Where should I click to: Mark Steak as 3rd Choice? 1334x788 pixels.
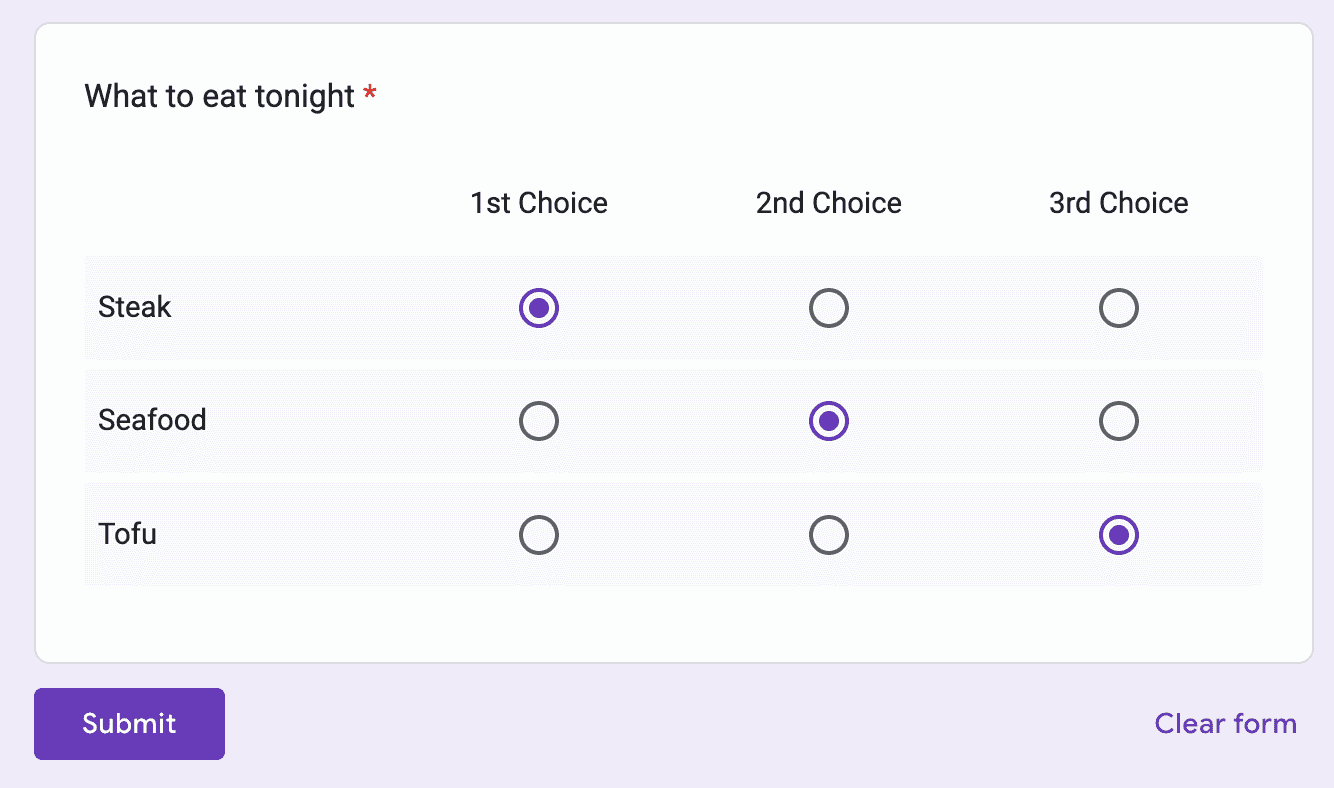tap(1118, 308)
